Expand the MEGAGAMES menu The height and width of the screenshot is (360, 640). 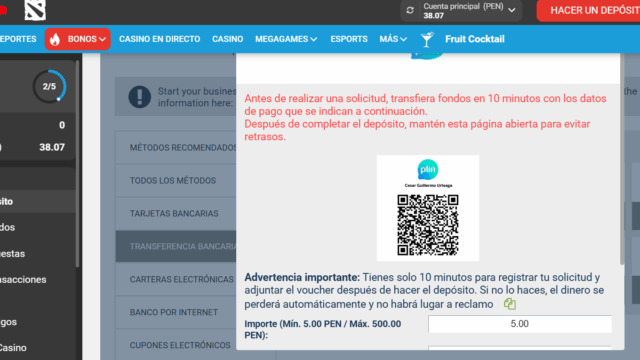pos(286,39)
